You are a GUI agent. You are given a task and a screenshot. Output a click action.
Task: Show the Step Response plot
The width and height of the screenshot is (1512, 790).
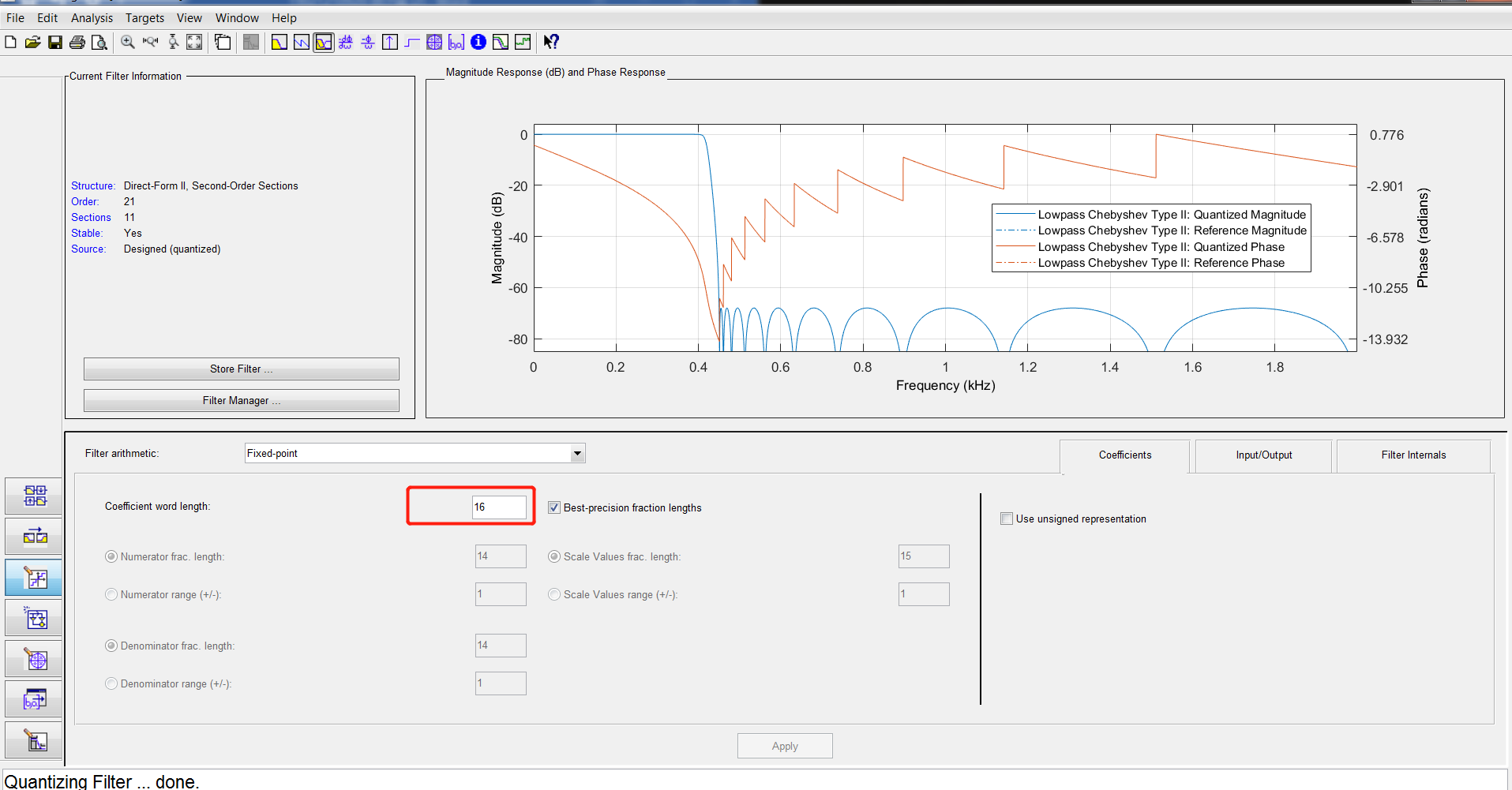coord(412,42)
